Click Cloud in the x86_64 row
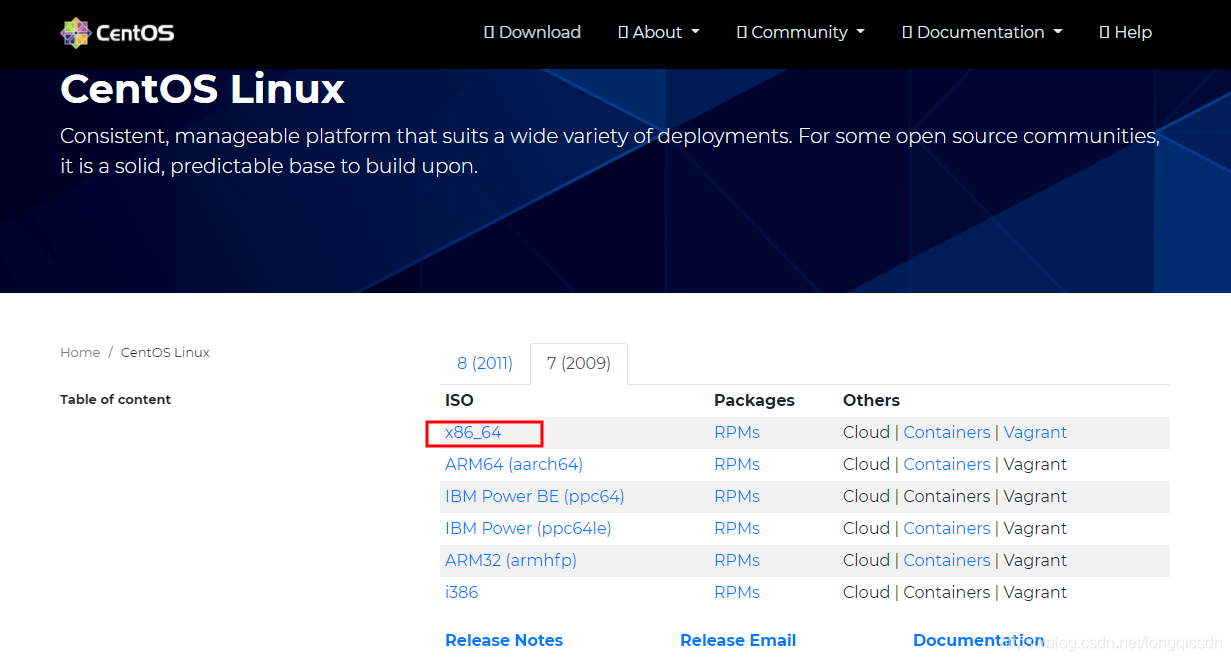The image size is (1231, 661). [x=866, y=432]
